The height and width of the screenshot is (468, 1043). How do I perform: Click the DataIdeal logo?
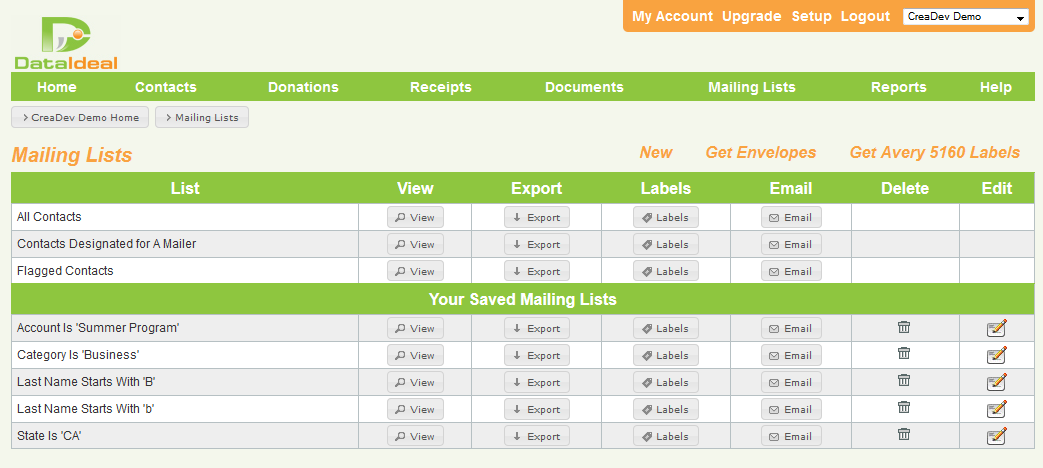click(x=66, y=44)
